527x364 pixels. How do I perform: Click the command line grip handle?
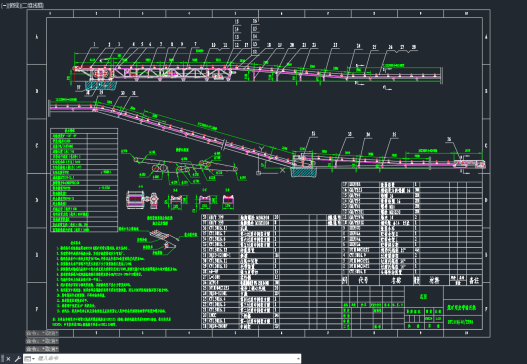click(2, 359)
